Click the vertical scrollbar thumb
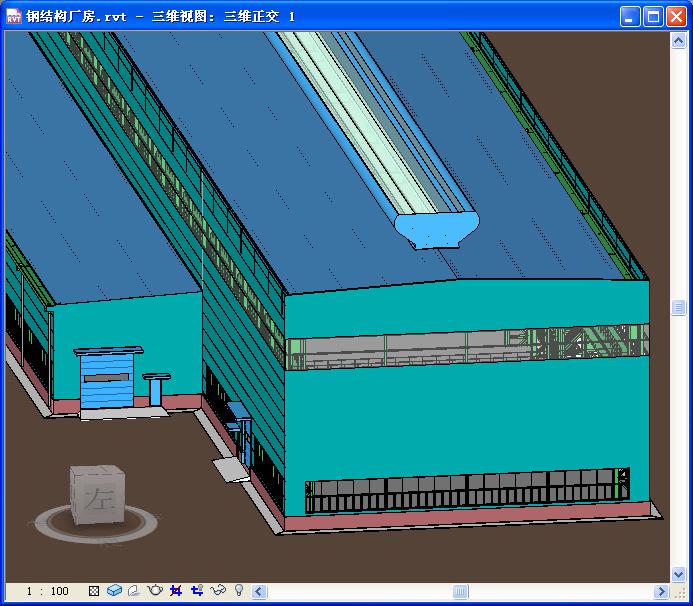Screen dimensions: 693x606 pyautogui.click(x=678, y=308)
